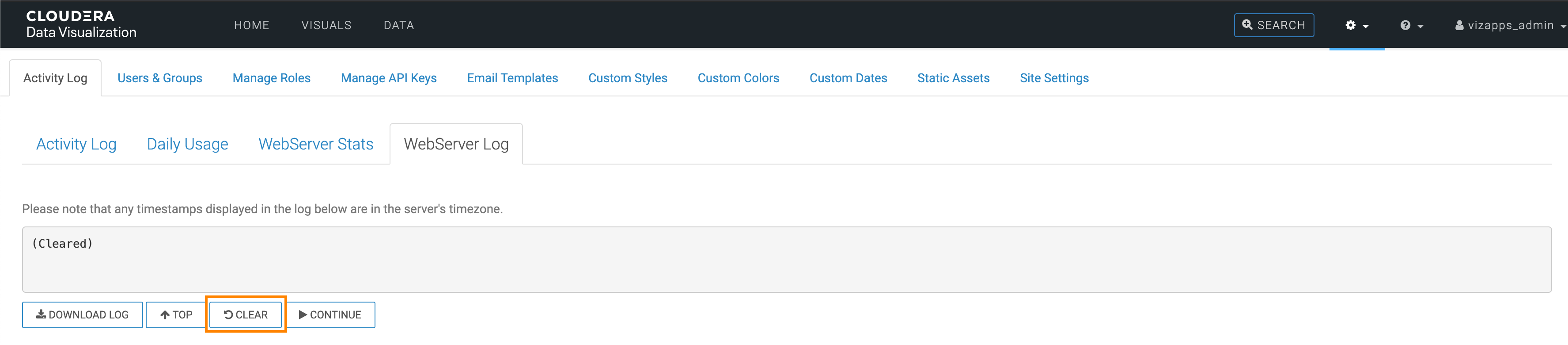Jump to top of the log

point(176,314)
